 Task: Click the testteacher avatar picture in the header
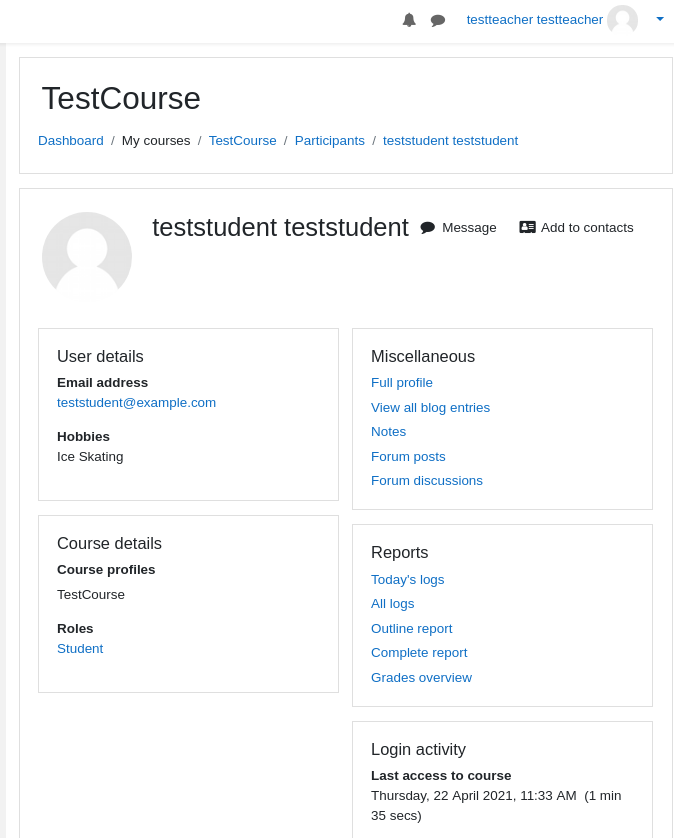(x=622, y=19)
